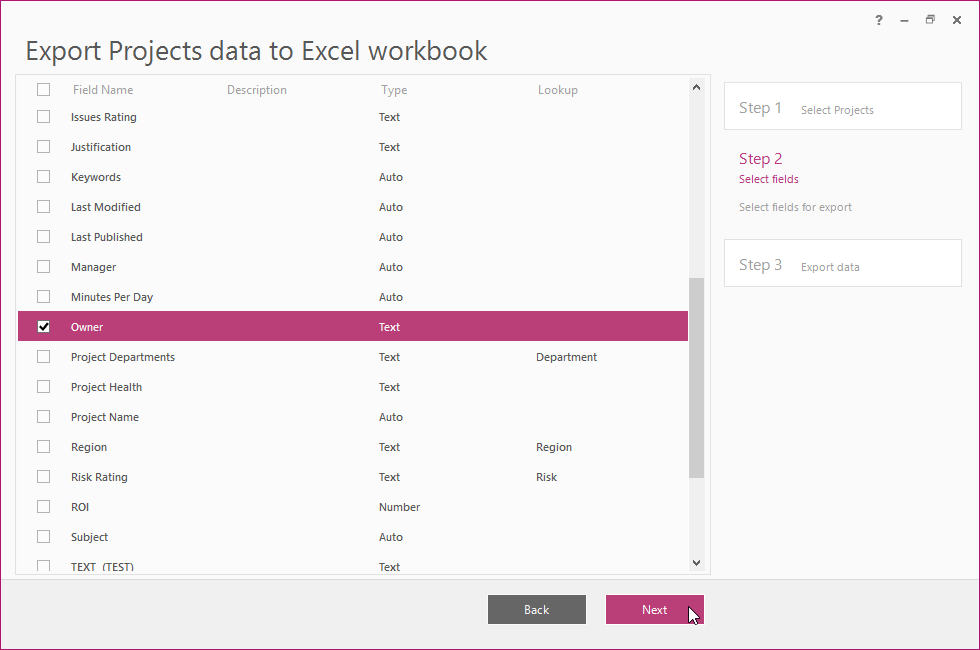
Task: Enable the Risk Rating field checkbox
Action: (x=43, y=477)
